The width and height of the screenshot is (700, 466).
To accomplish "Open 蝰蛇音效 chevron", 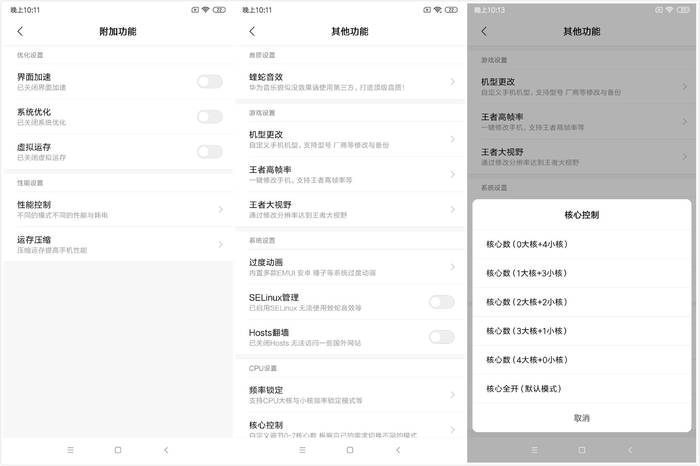I will coord(453,82).
